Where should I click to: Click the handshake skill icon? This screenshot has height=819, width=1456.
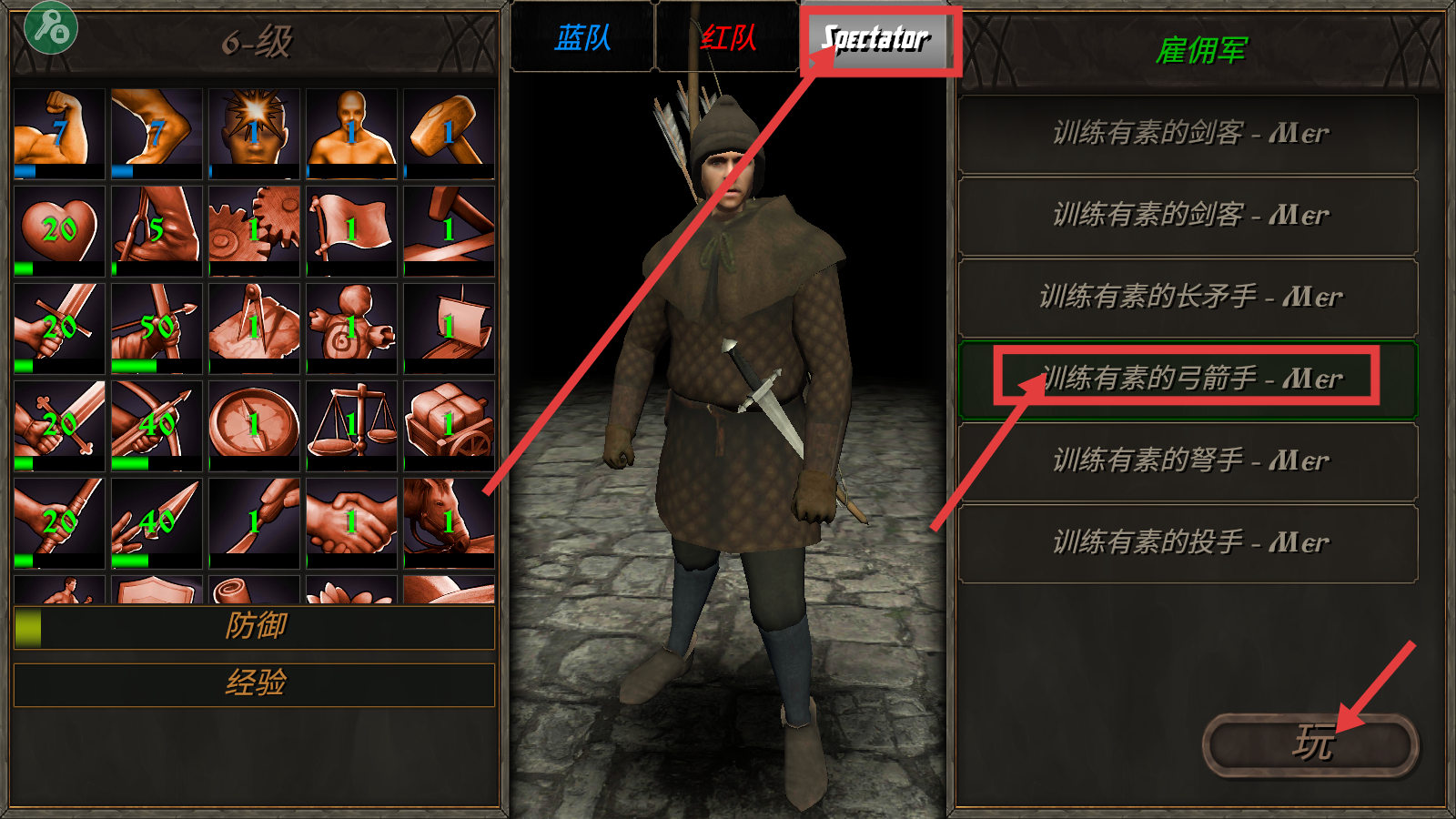click(351, 522)
